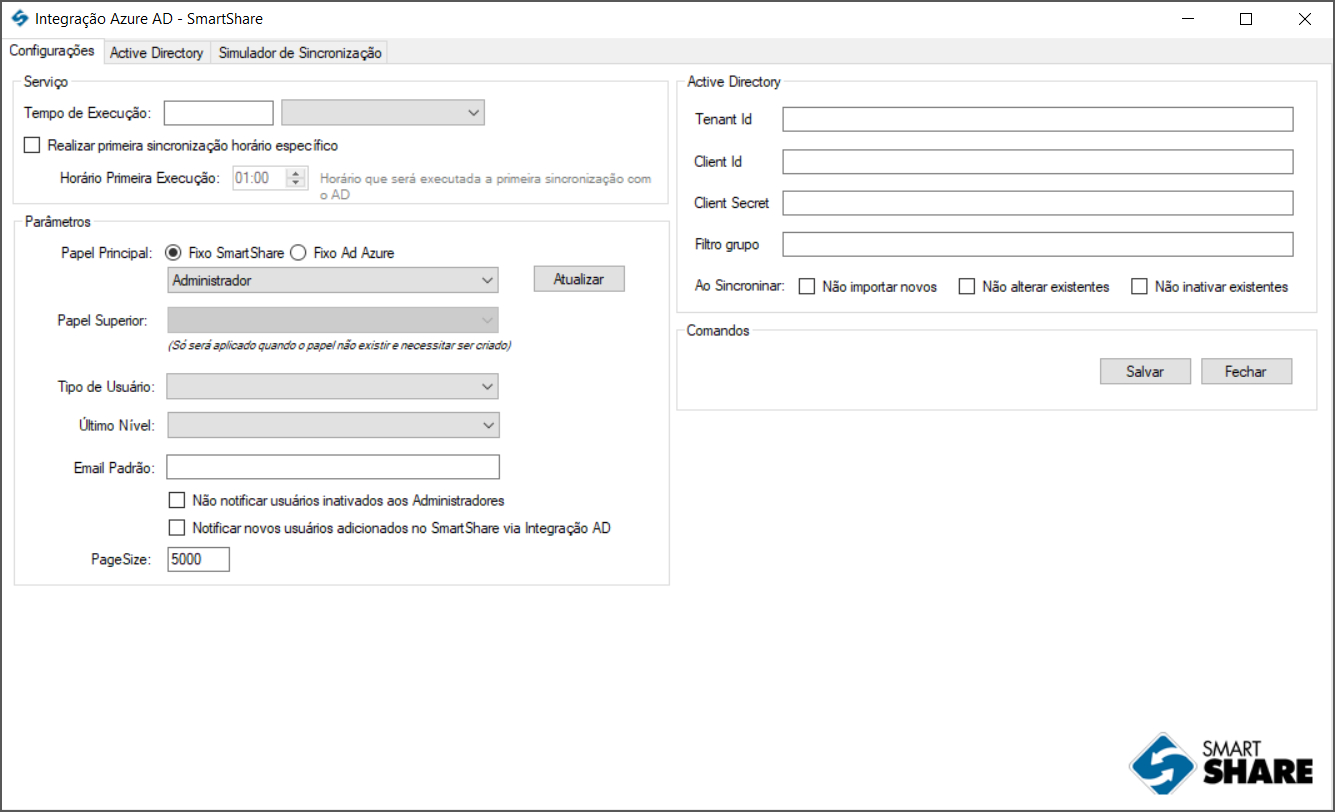Minimize the Integração Azure AD window
The height and width of the screenshot is (812, 1335).
coord(1187,19)
